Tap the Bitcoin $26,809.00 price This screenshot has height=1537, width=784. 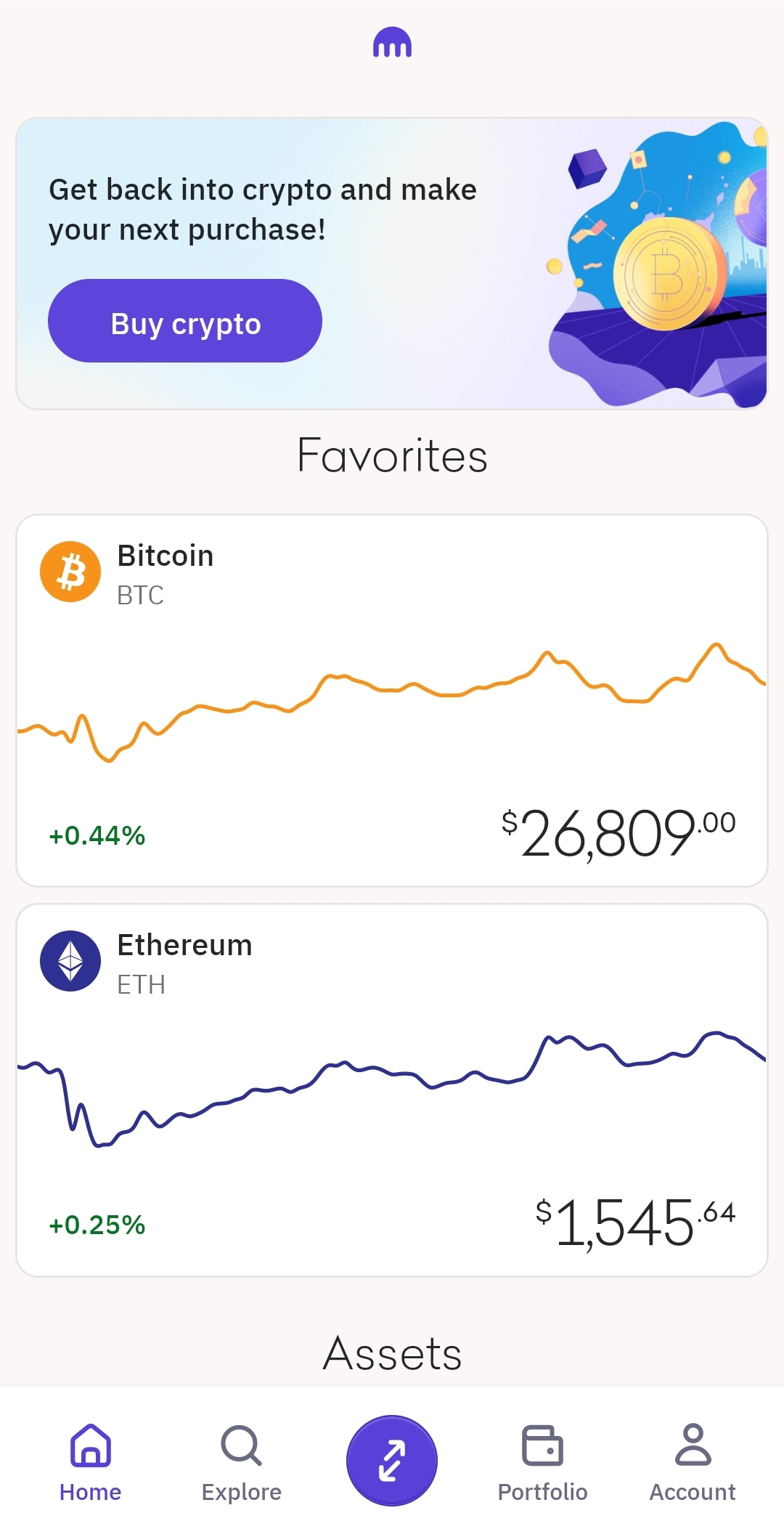pyautogui.click(x=618, y=834)
